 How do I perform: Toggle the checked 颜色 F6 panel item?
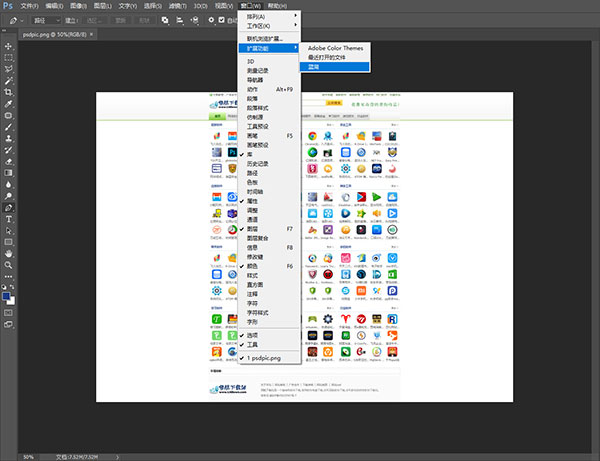point(269,266)
